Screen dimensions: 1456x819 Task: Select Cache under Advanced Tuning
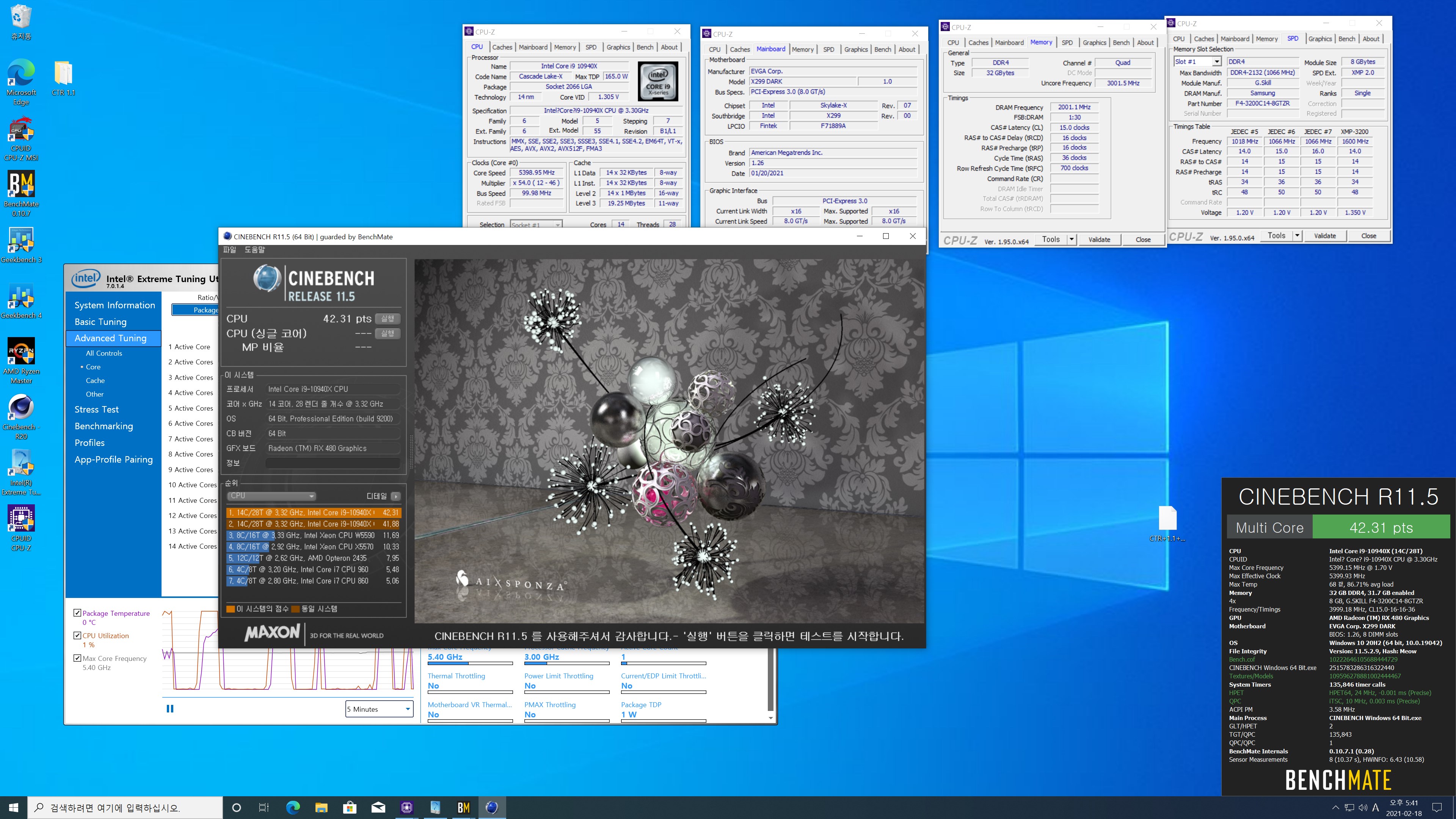(x=95, y=380)
